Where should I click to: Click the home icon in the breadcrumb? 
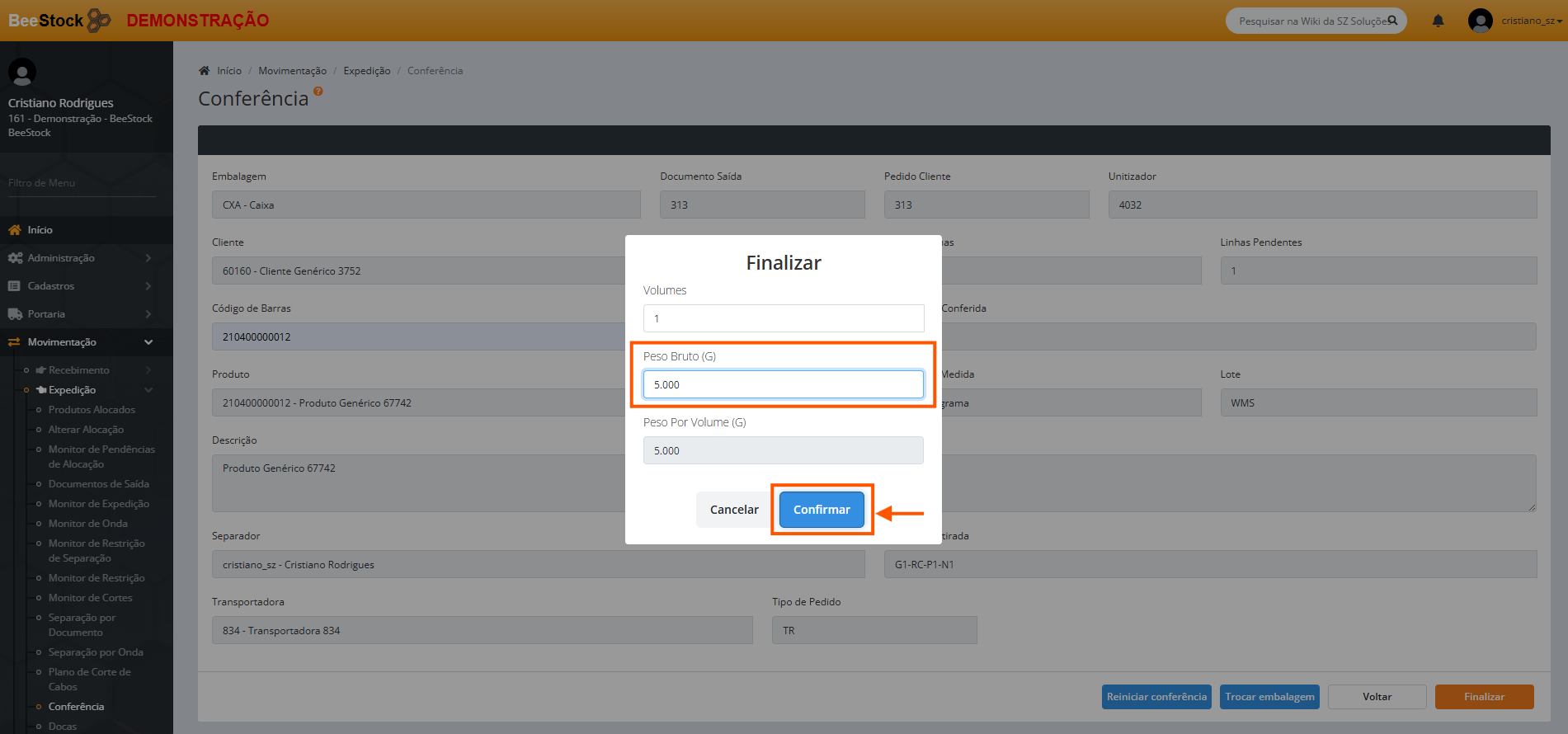tap(205, 71)
